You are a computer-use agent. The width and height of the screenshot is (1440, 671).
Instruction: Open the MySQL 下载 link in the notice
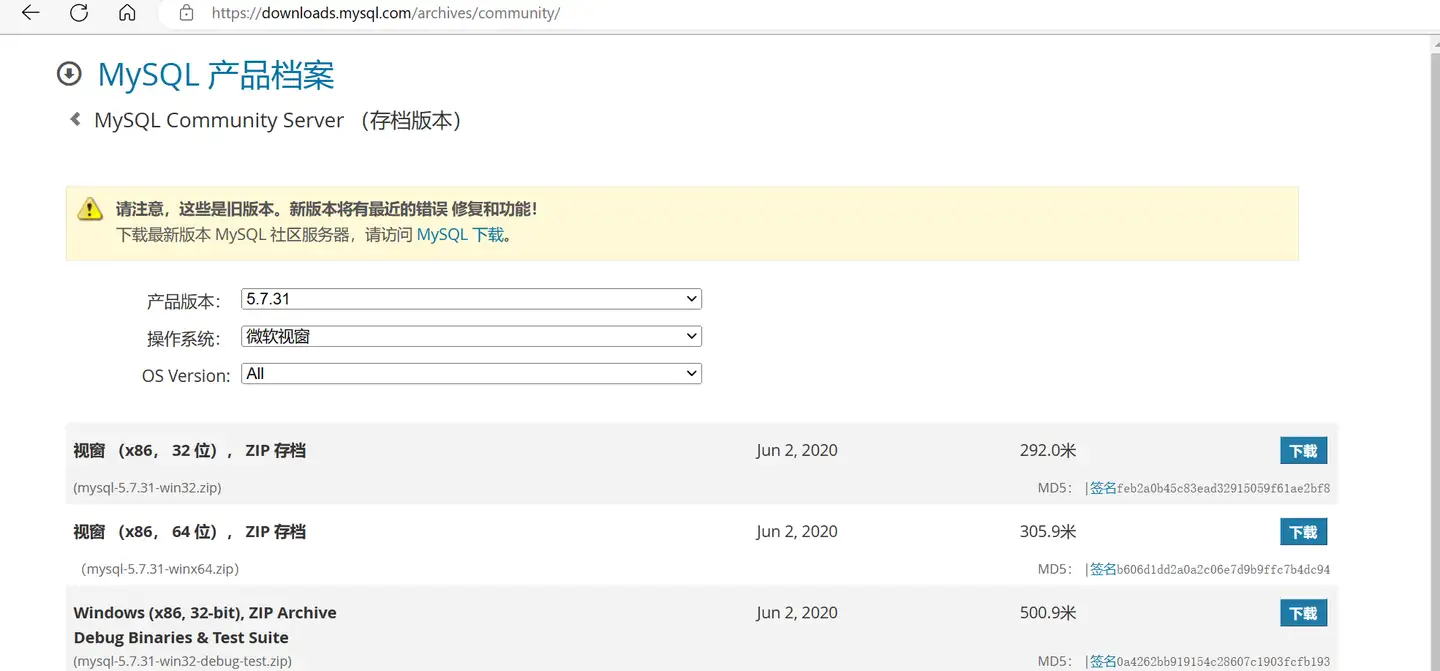(460, 235)
